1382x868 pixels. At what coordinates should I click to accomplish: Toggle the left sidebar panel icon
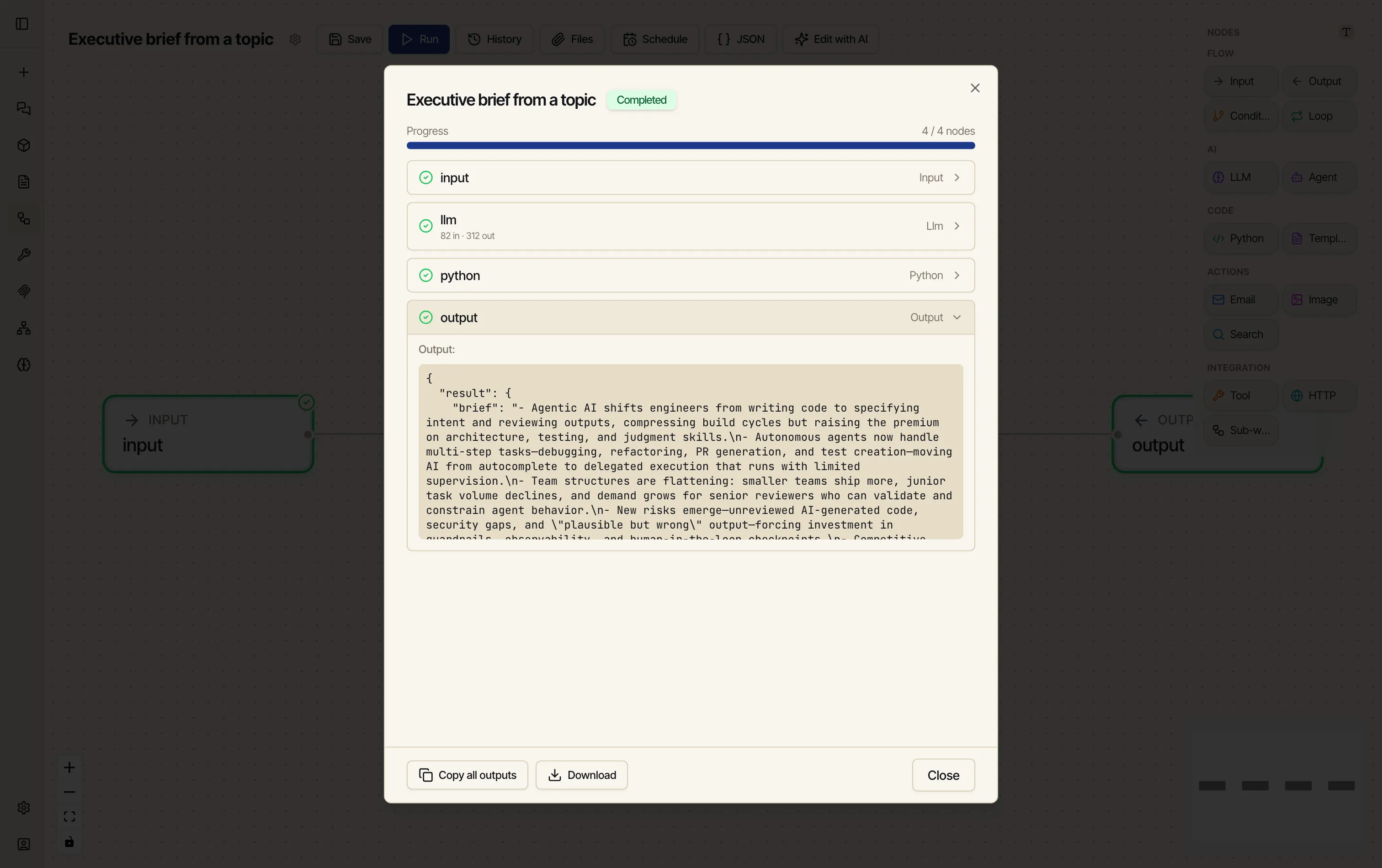[22, 24]
